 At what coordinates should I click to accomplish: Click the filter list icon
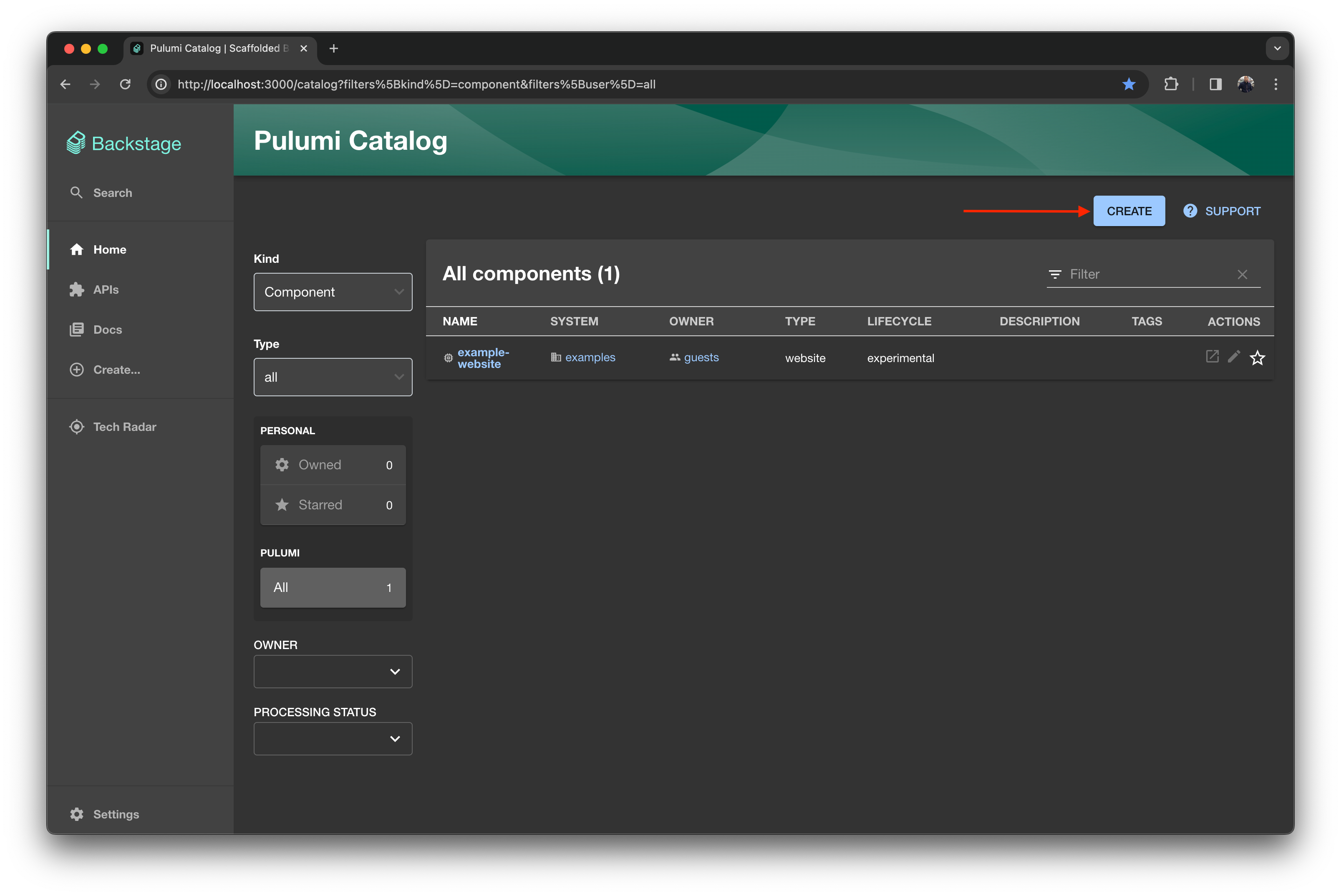(1055, 275)
